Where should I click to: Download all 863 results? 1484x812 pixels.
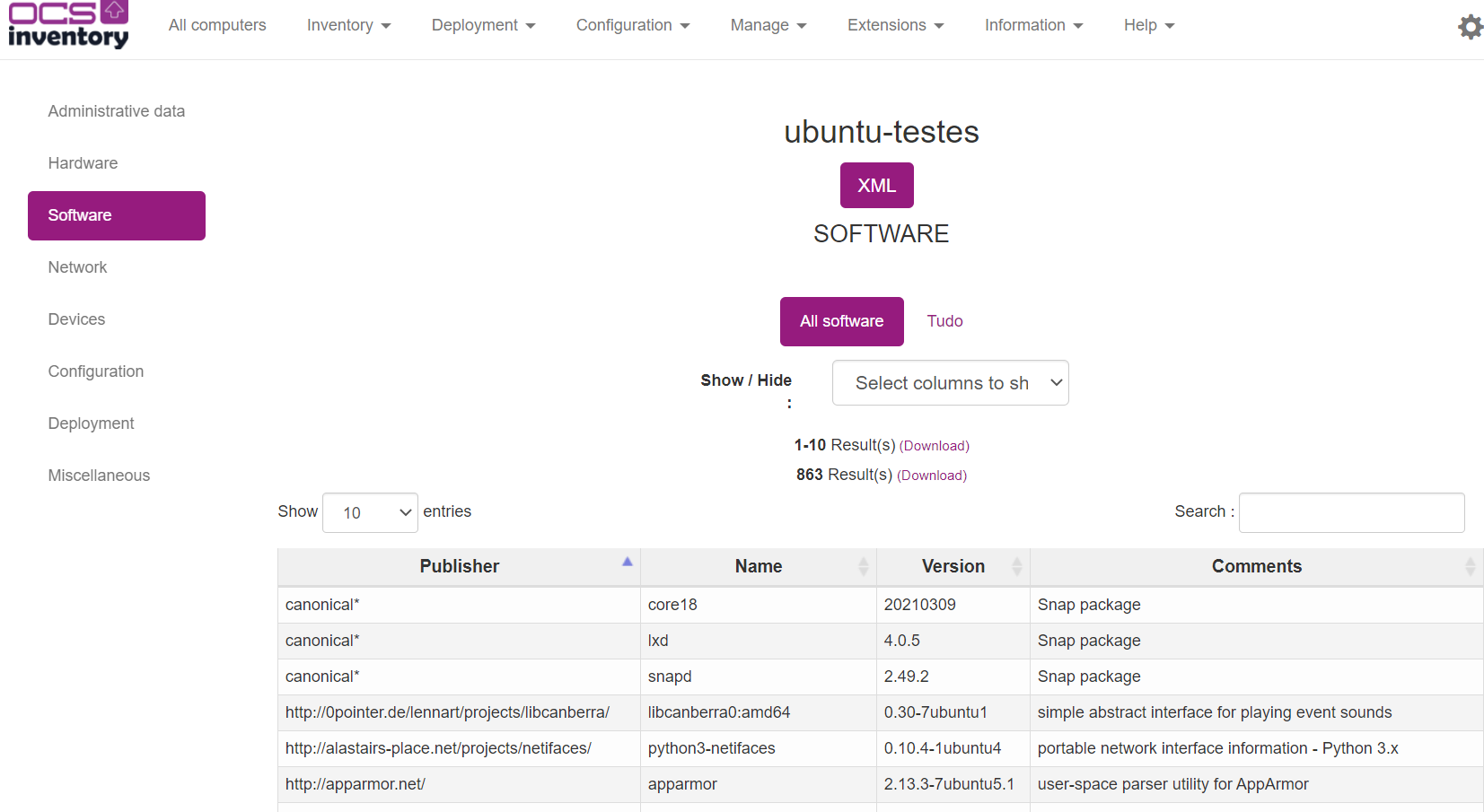932,476
